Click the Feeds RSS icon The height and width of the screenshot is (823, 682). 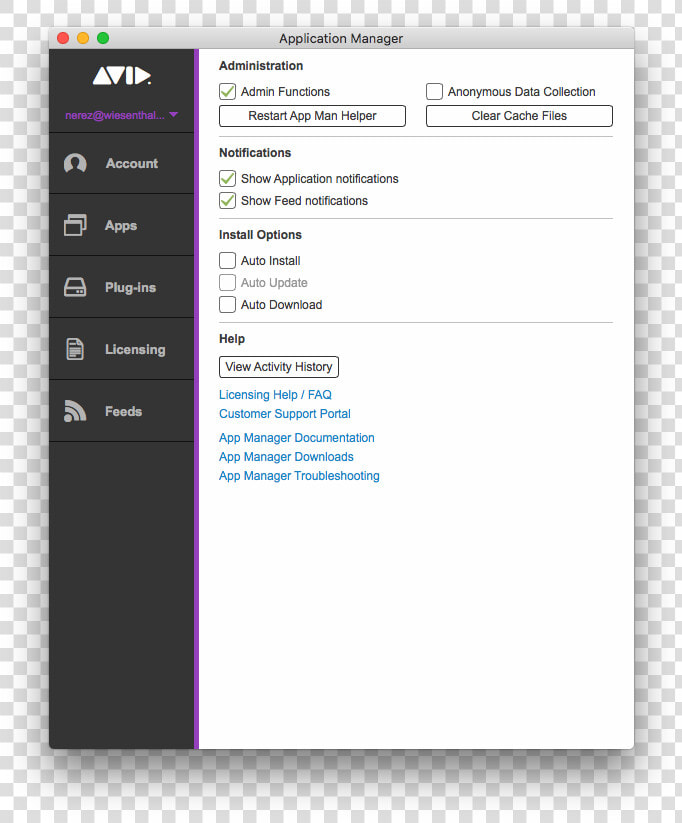[75, 411]
